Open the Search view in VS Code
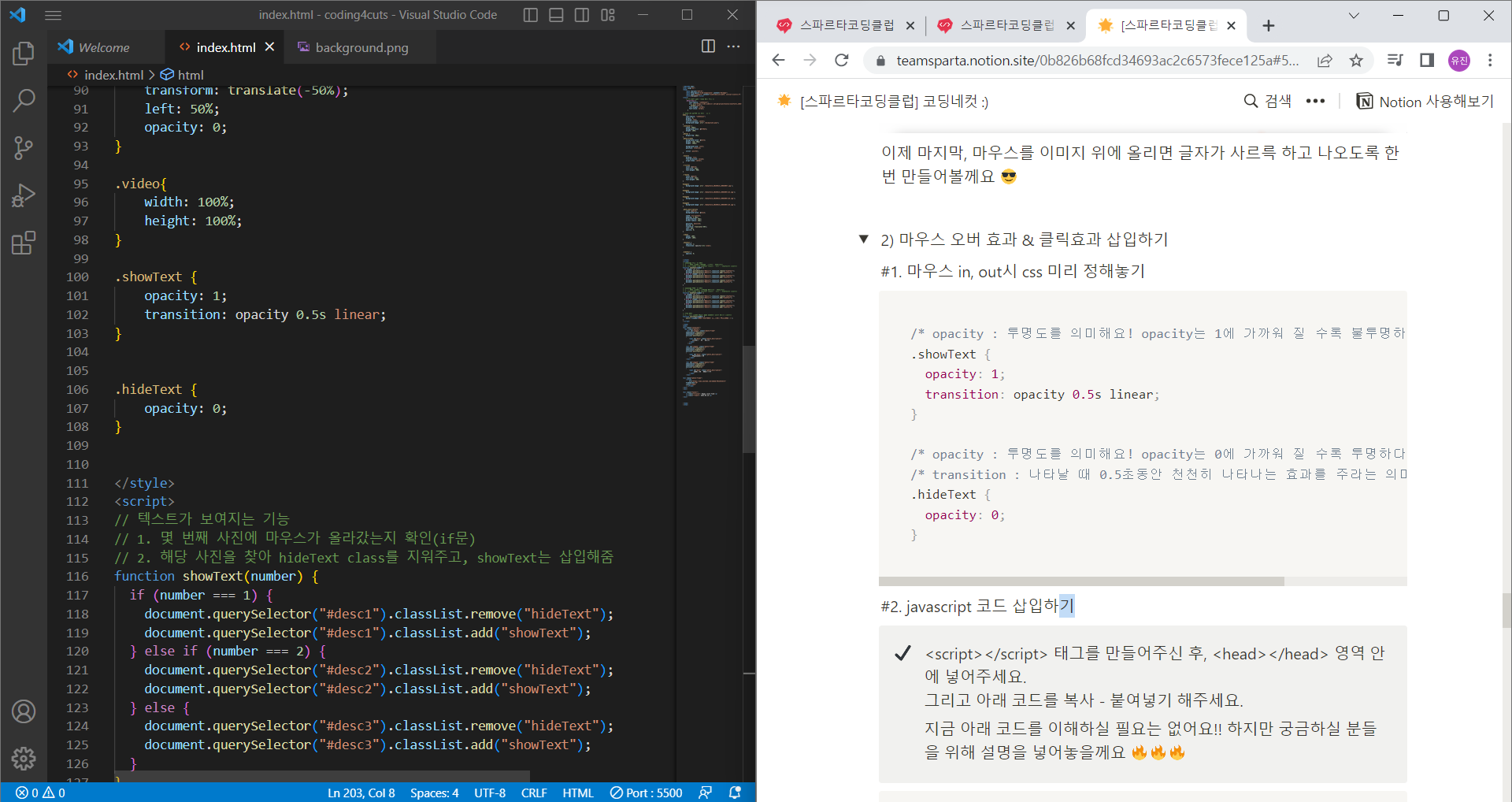The height and width of the screenshot is (802, 1512). pos(24,100)
